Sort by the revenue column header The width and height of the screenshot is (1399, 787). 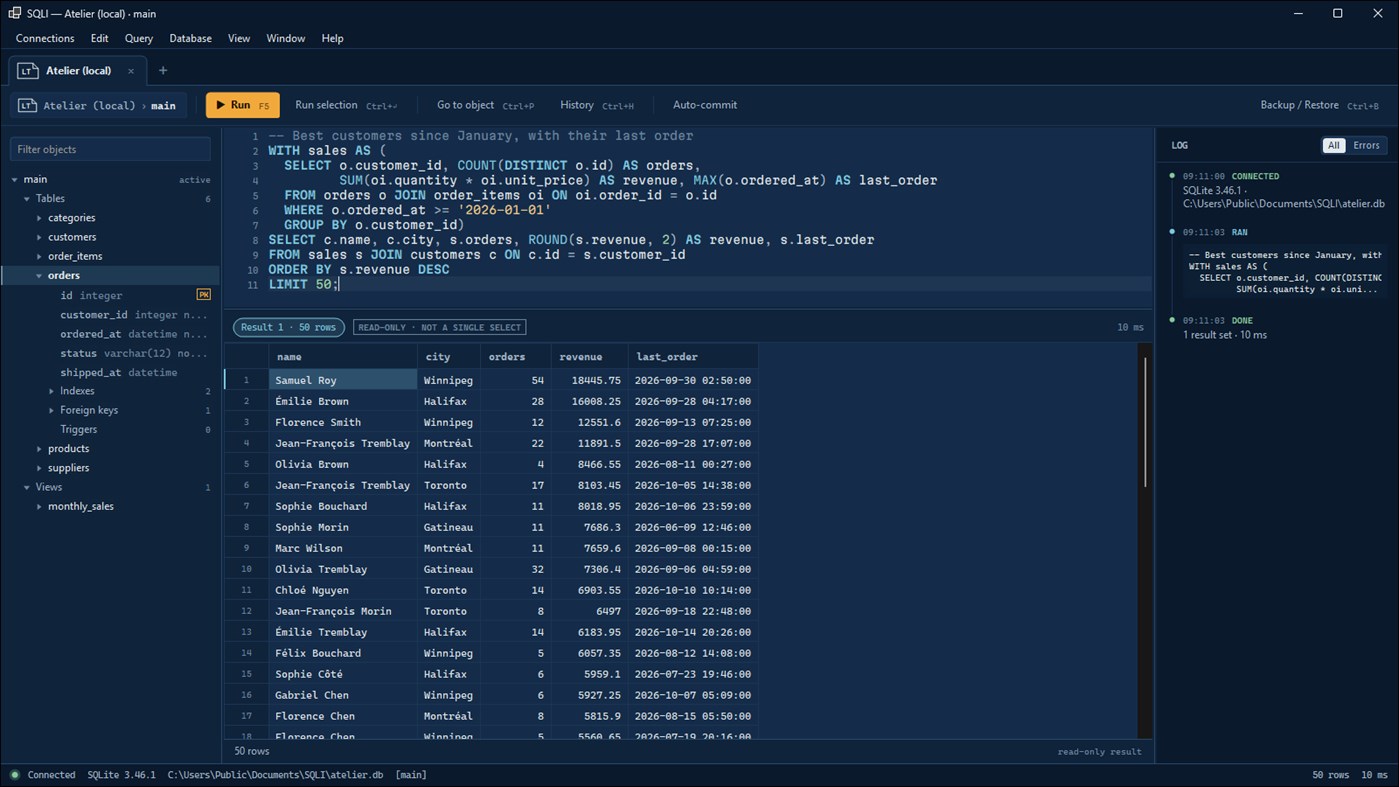(x=589, y=357)
